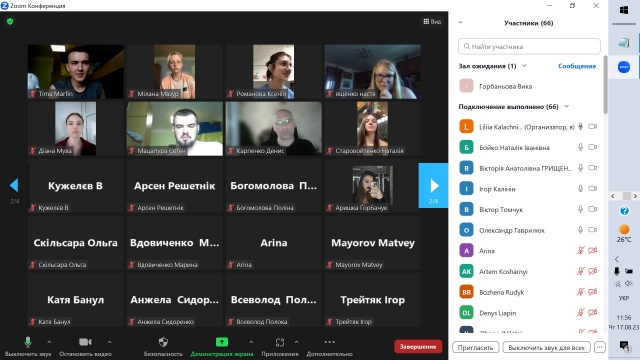Expand audio options arrow beside microphone
Viewport: 640px width, 360px height.
click(49, 342)
